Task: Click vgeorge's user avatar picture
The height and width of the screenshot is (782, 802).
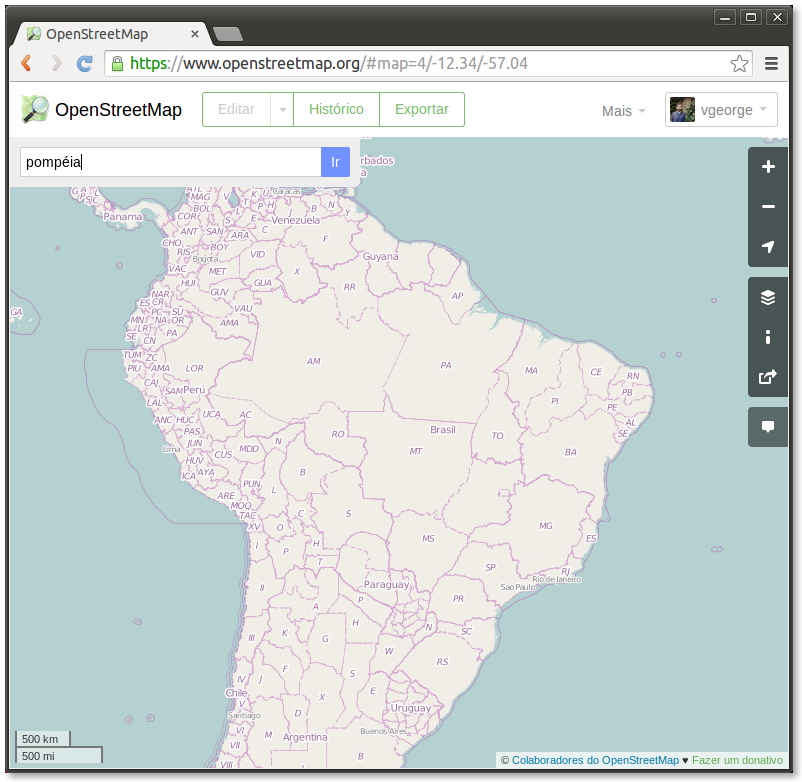Action: click(682, 109)
